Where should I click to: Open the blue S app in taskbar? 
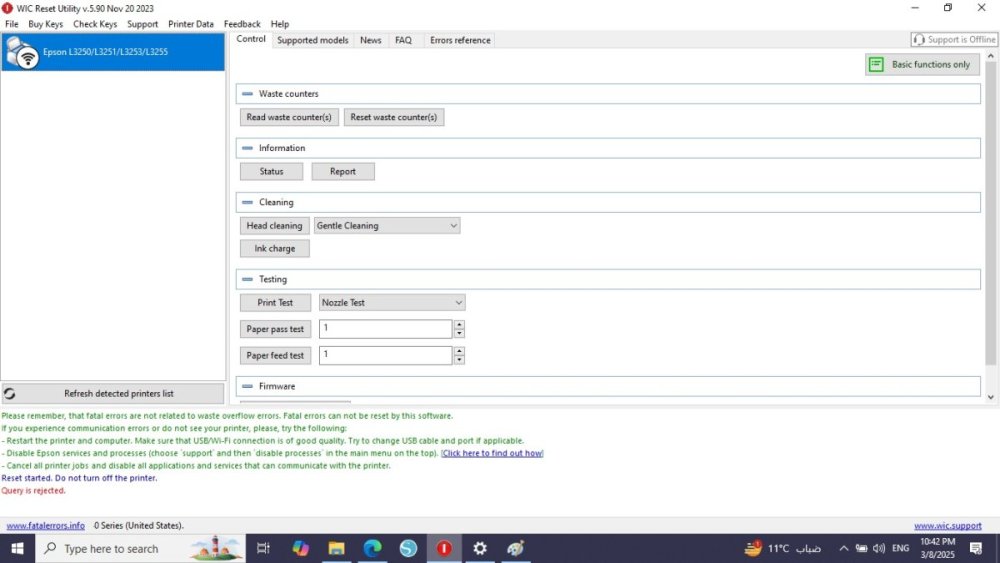click(x=408, y=548)
